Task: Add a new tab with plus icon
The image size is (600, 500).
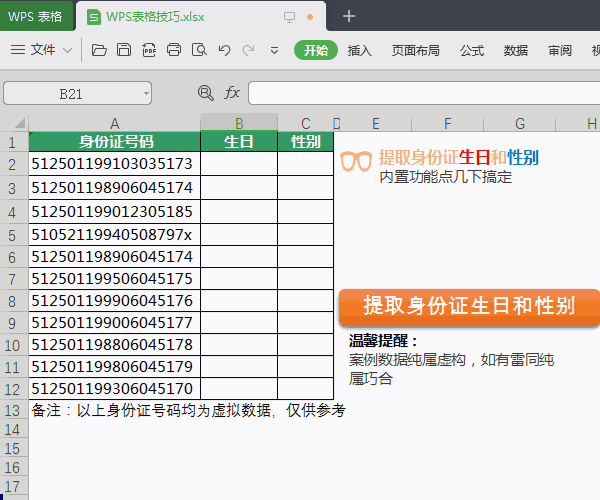Action: coord(349,16)
